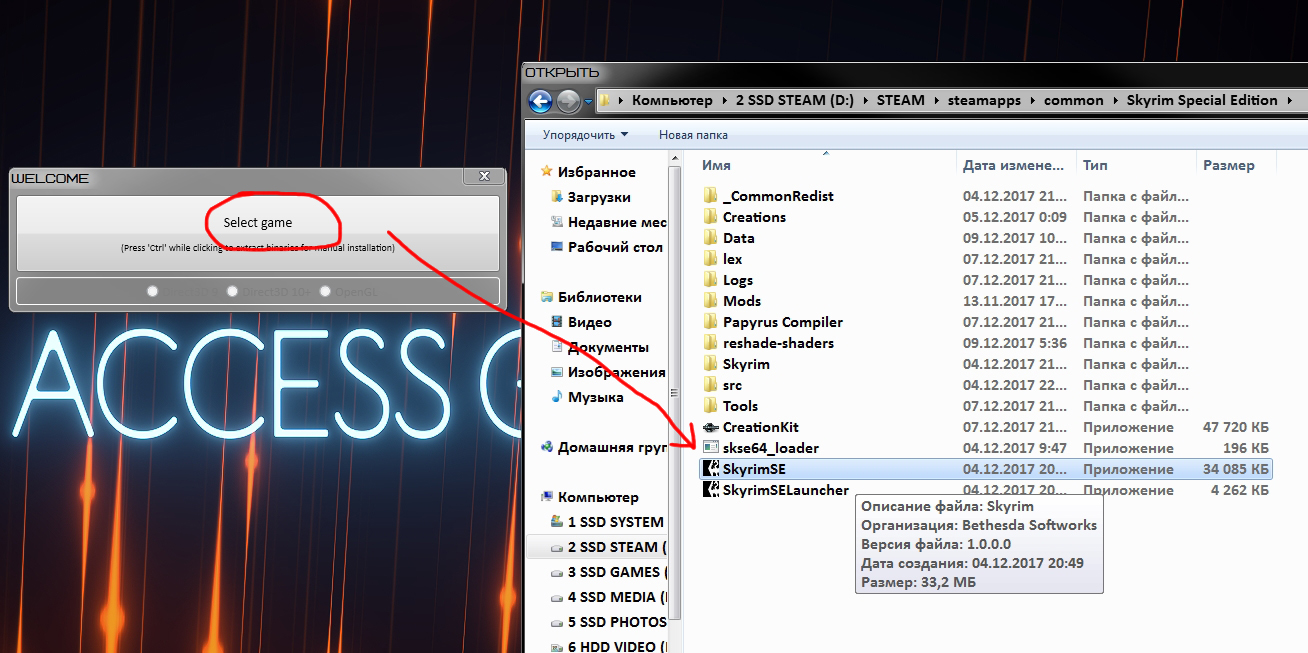This screenshot has height=653, width=1308.
Task: Select the Direct3D 10+ radio button
Action: [232, 291]
